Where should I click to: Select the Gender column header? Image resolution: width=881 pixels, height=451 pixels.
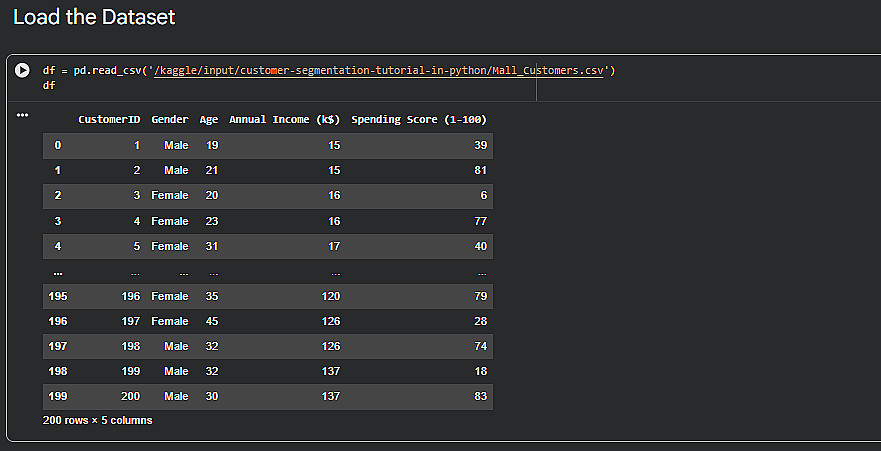pyautogui.click(x=170, y=120)
